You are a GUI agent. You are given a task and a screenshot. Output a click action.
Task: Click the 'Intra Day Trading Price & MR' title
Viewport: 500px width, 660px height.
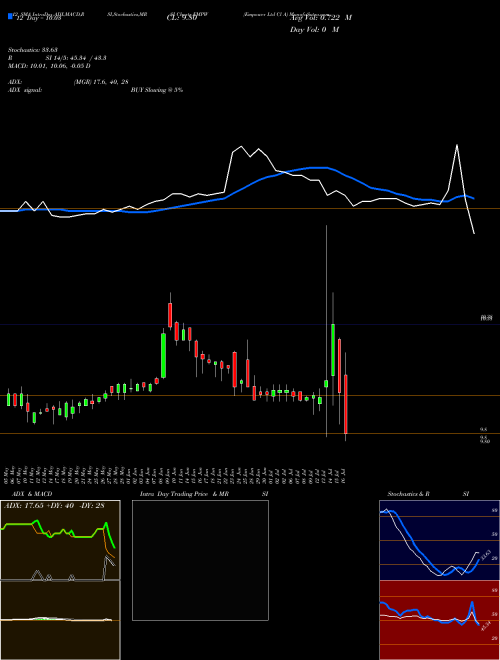click(x=184, y=494)
